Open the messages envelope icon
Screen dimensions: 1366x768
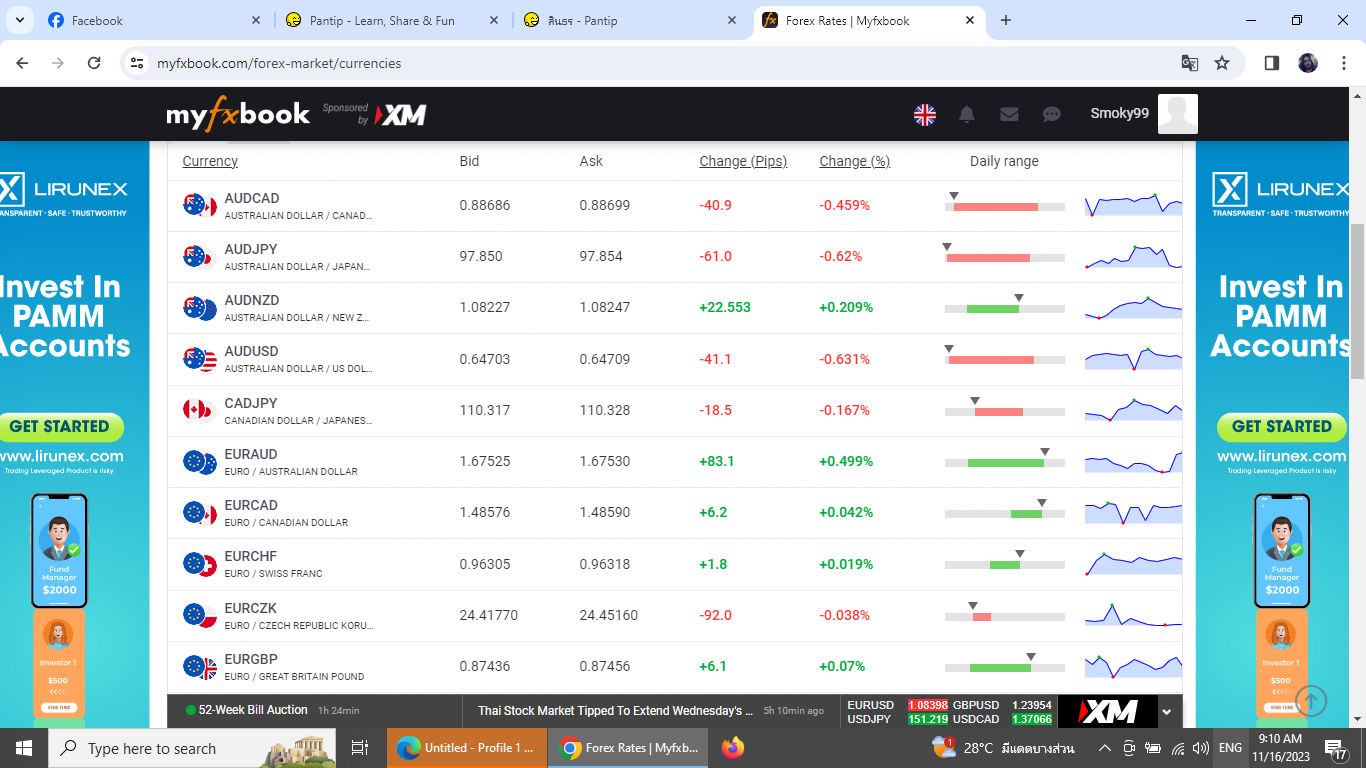[1009, 115]
